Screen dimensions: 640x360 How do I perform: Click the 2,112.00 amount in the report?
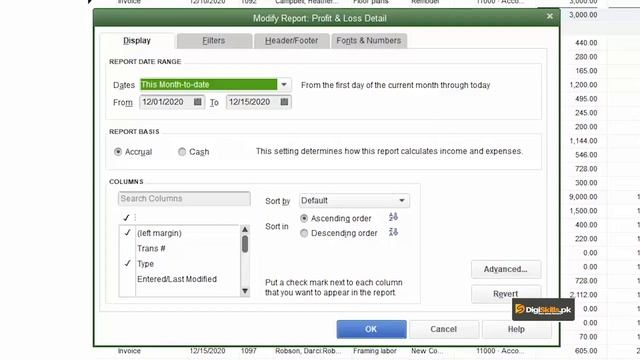click(x=583, y=295)
